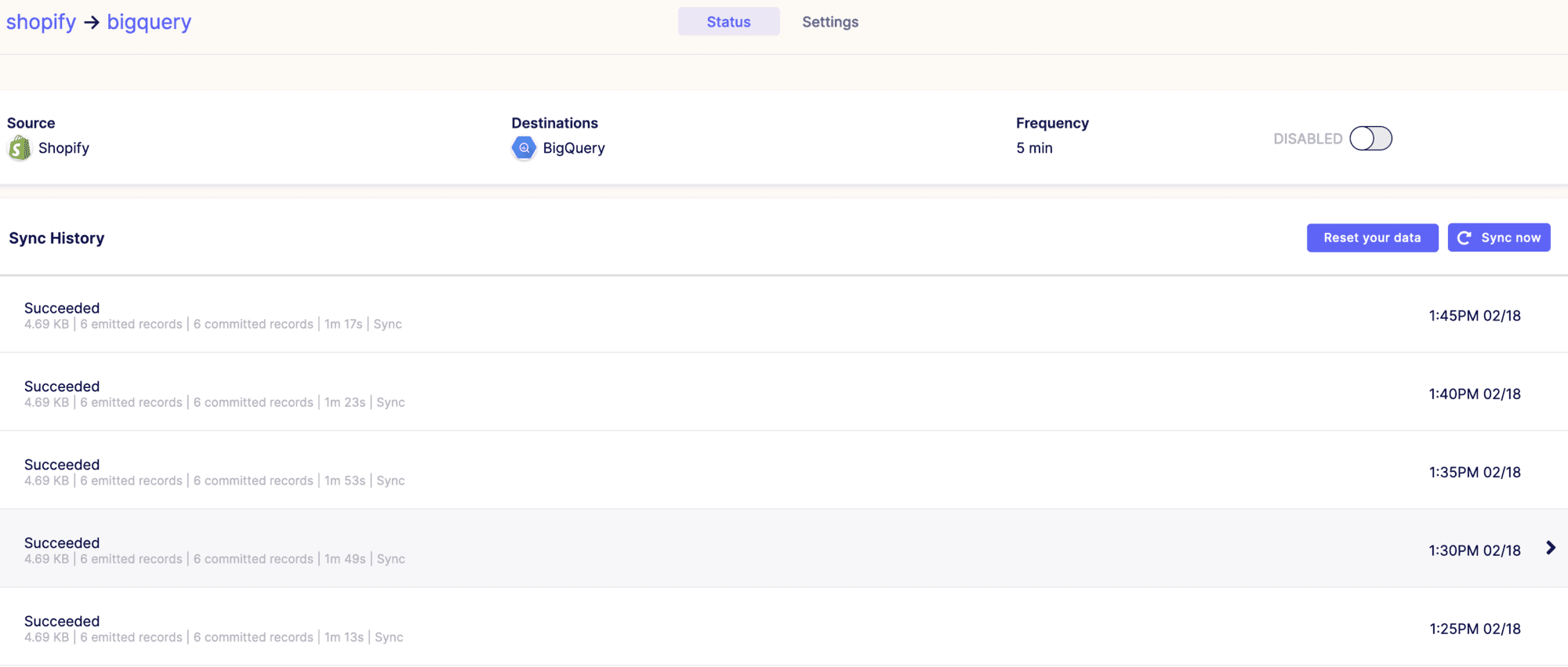
Task: Click the BigQuery destination logo icon
Action: pyautogui.click(x=524, y=148)
